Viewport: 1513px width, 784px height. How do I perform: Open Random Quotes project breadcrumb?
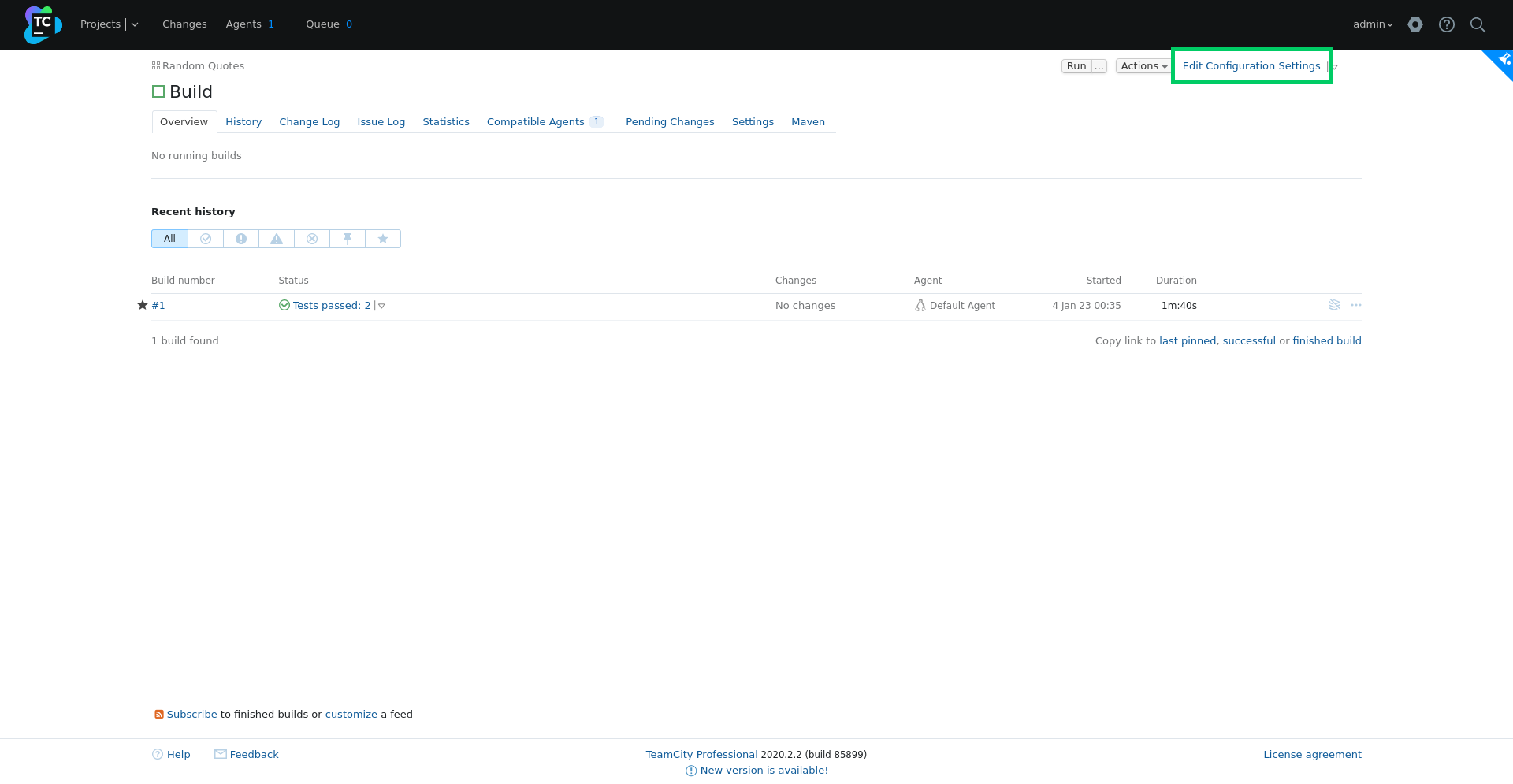(x=203, y=66)
